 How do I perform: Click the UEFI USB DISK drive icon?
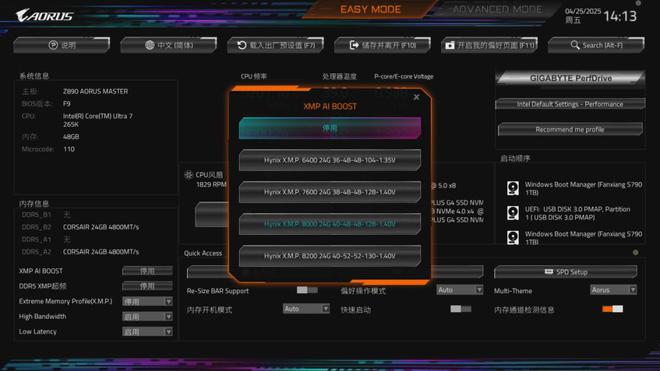(513, 213)
